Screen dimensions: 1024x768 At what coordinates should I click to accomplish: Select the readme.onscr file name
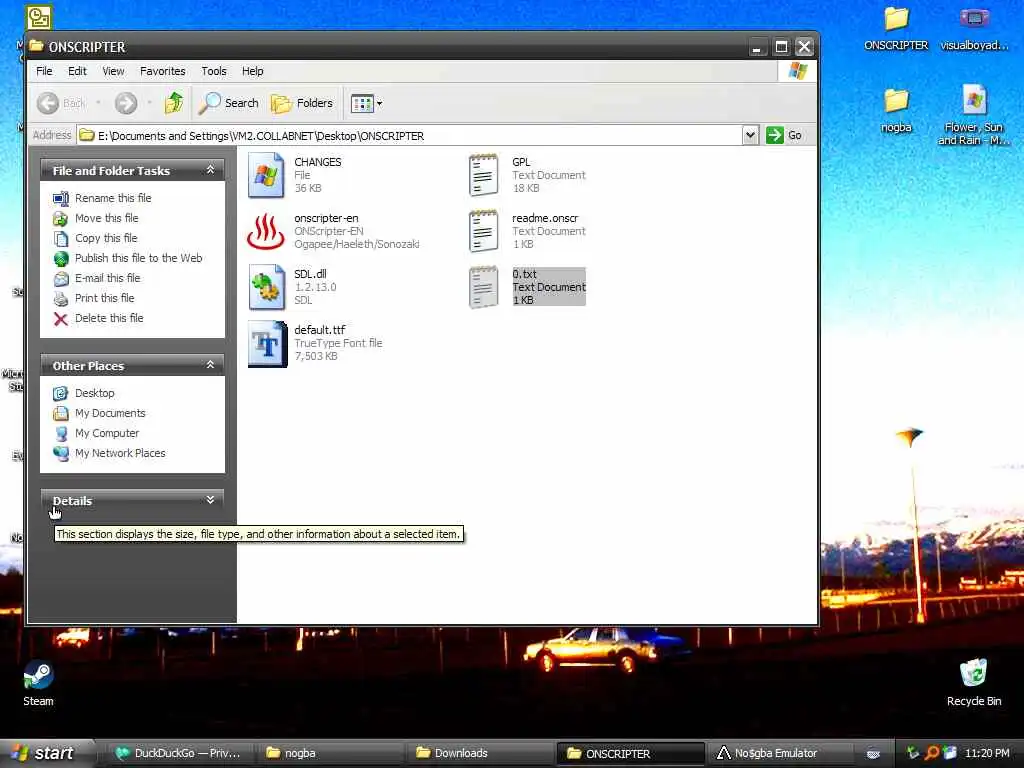(x=545, y=218)
